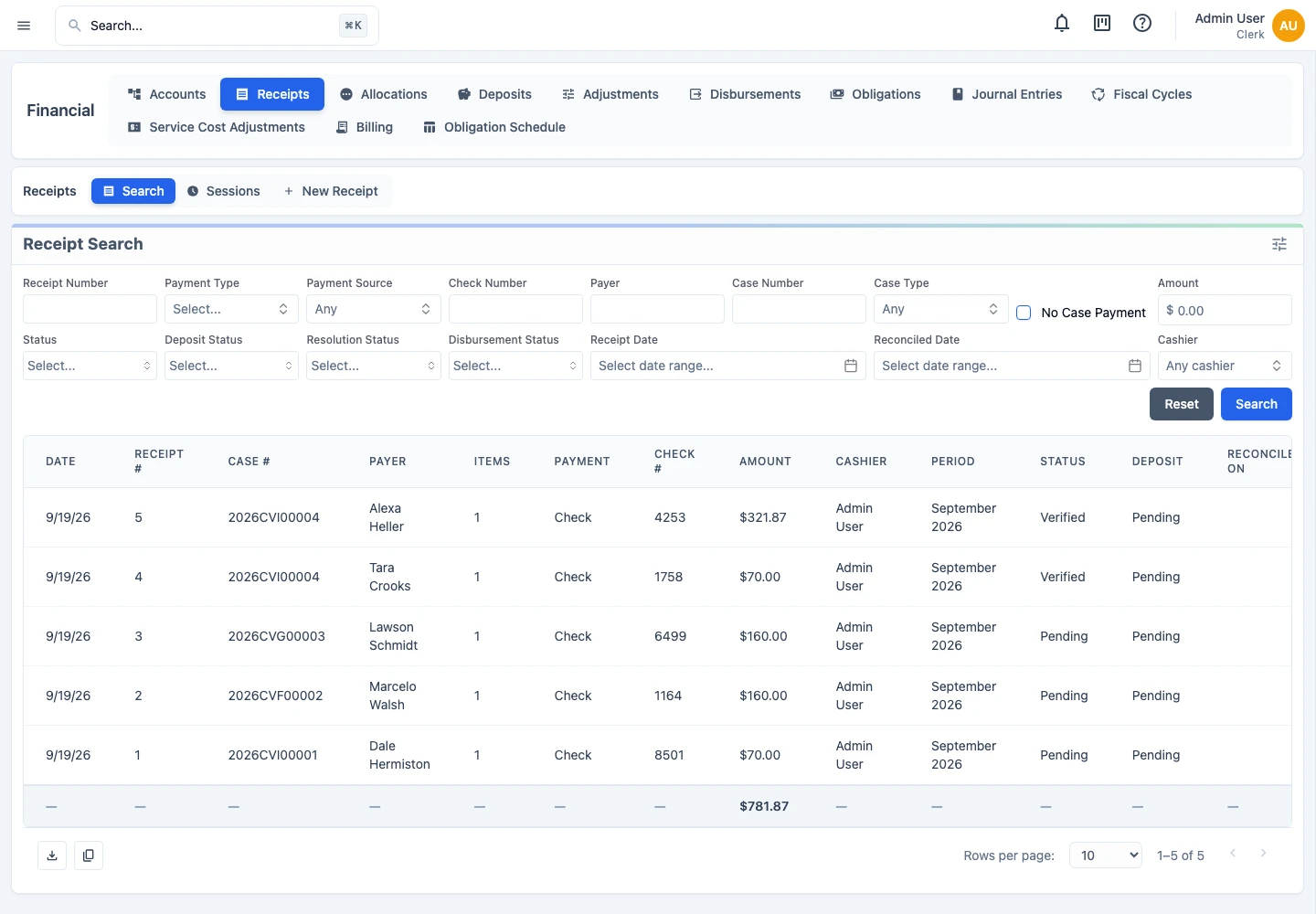Enable the No Case Payment checkbox
The width and height of the screenshot is (1316, 914).
point(1024,313)
